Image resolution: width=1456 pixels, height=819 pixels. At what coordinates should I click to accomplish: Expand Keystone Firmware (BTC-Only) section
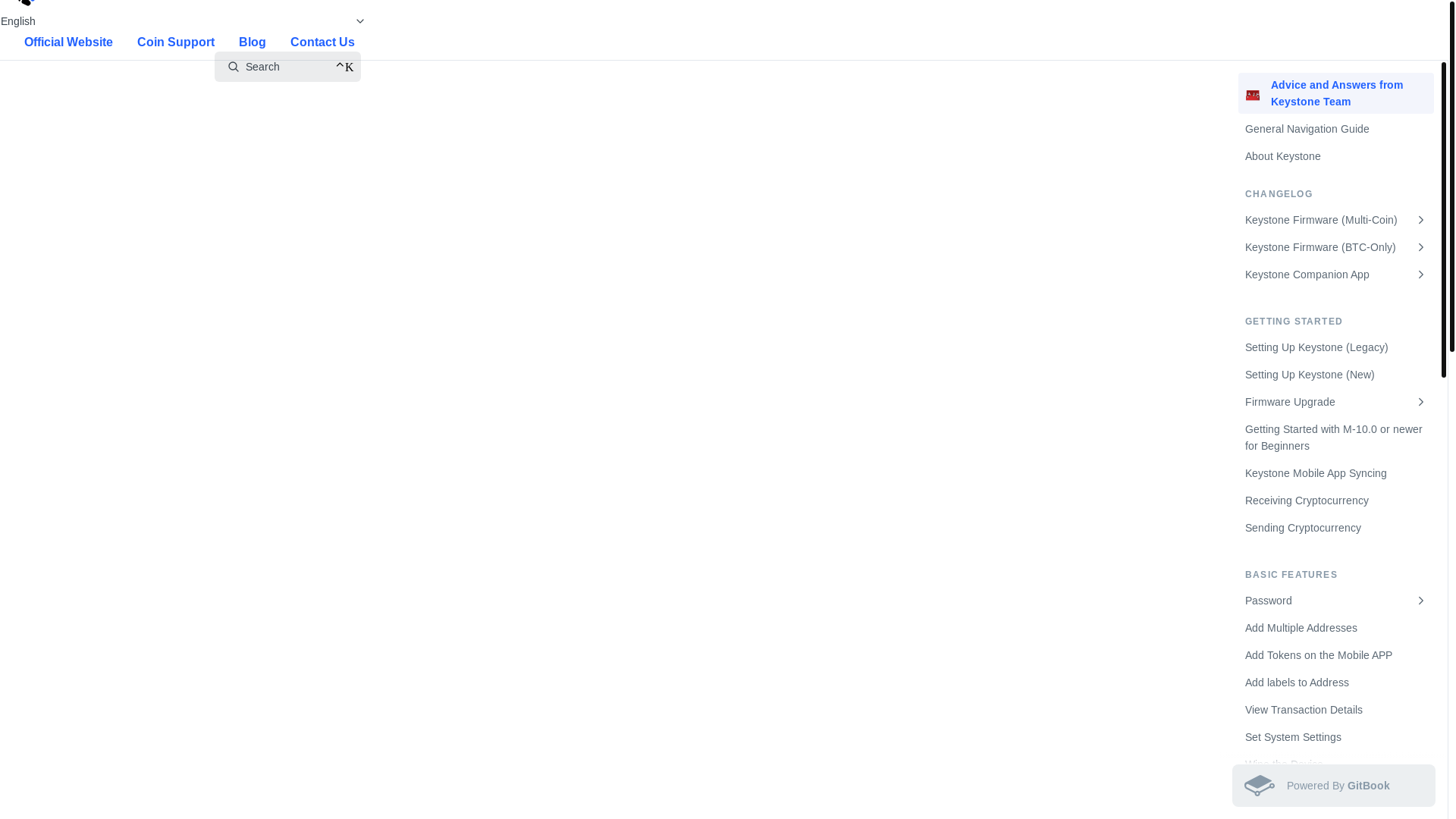click(x=1420, y=247)
